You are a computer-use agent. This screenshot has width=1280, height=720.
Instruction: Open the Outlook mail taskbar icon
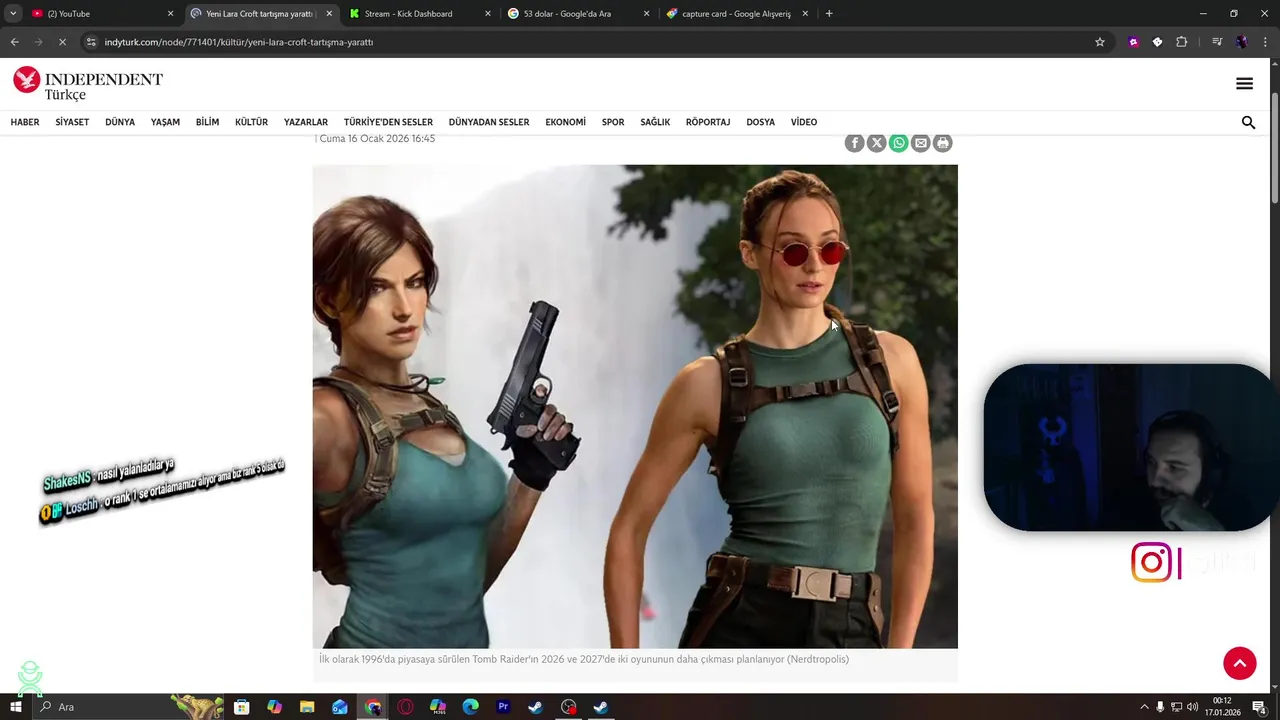[x=339, y=707]
